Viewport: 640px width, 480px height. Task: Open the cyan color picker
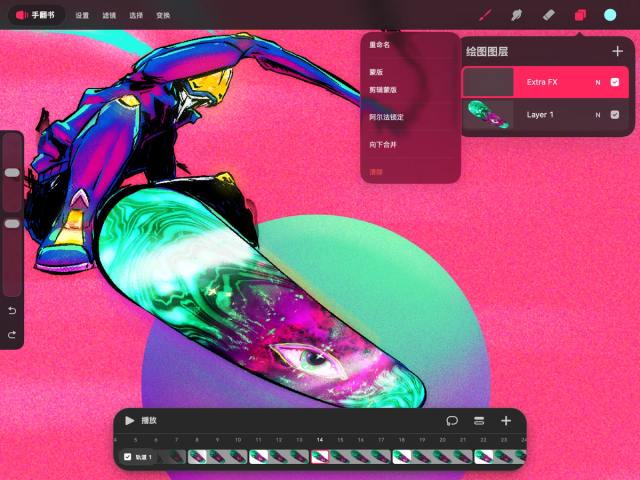pos(610,16)
